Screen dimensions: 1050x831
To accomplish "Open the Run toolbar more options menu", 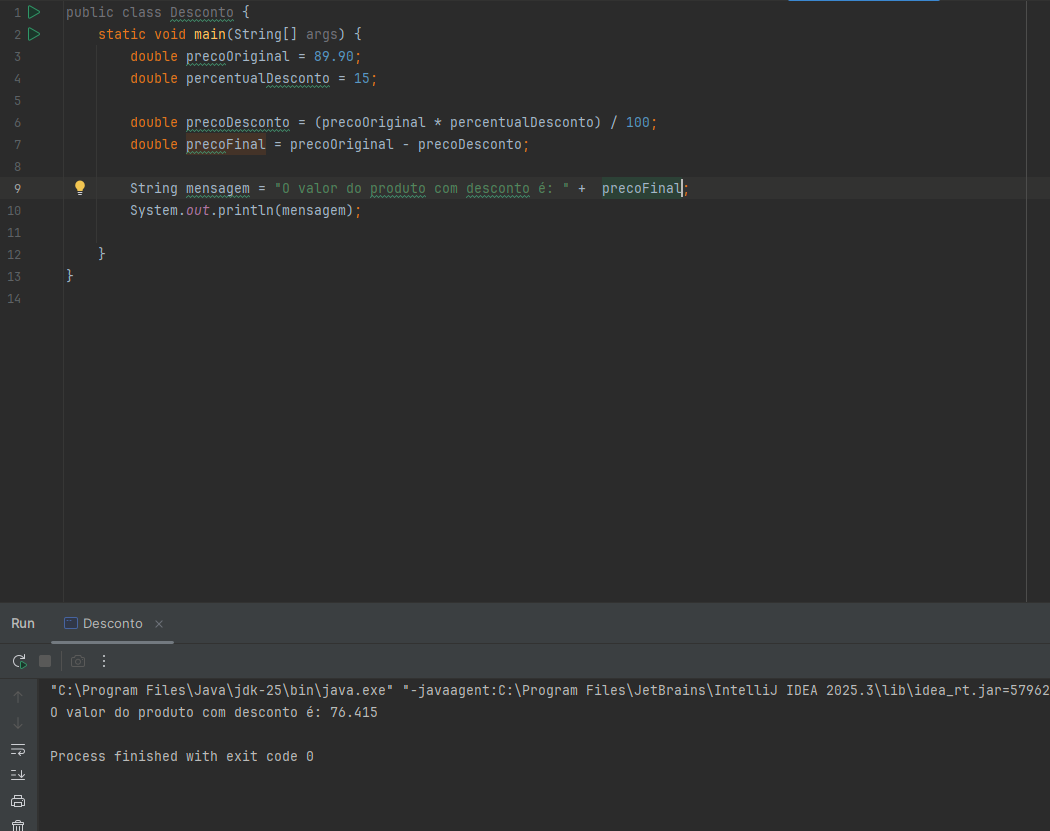I will point(104,661).
